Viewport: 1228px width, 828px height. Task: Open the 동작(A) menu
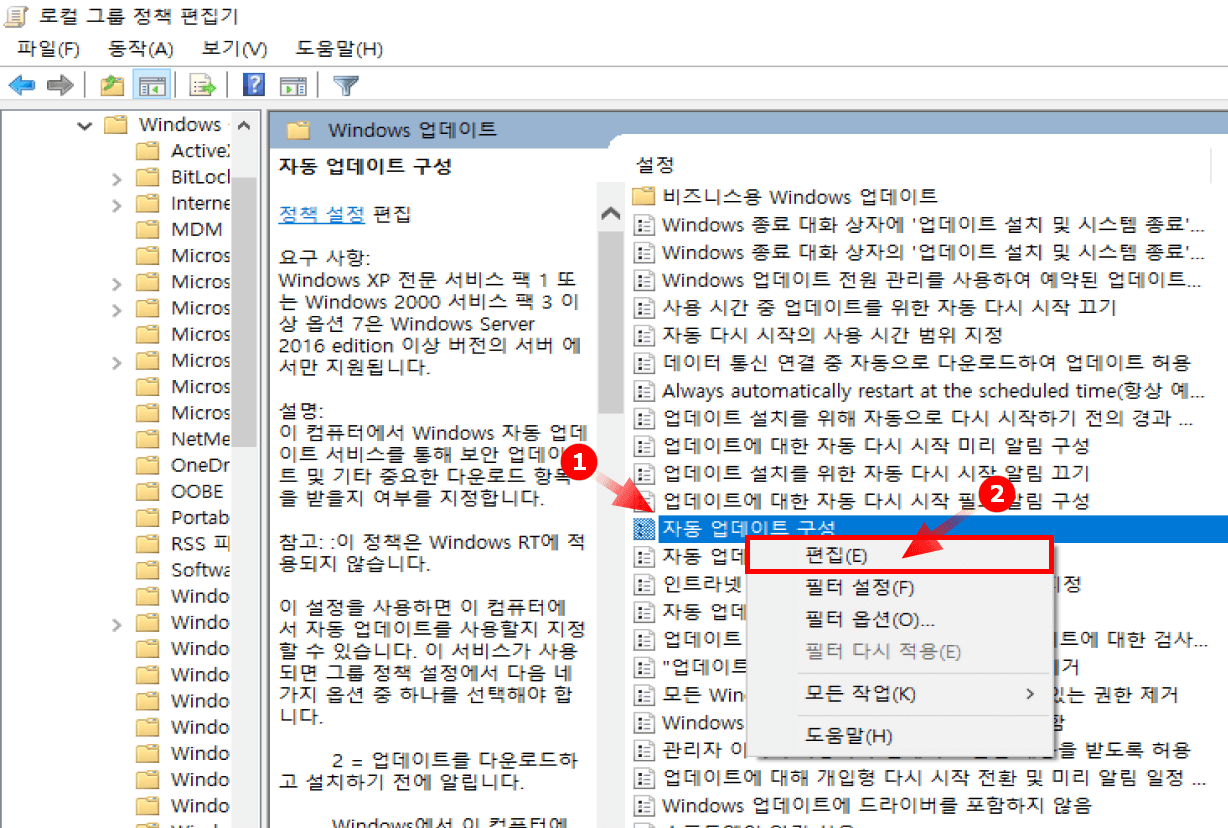click(141, 49)
